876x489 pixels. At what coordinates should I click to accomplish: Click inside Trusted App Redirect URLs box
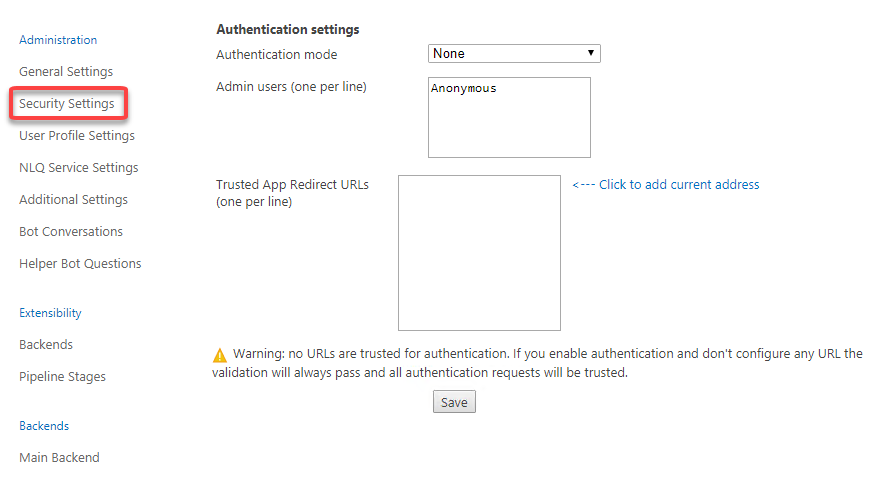[479, 253]
